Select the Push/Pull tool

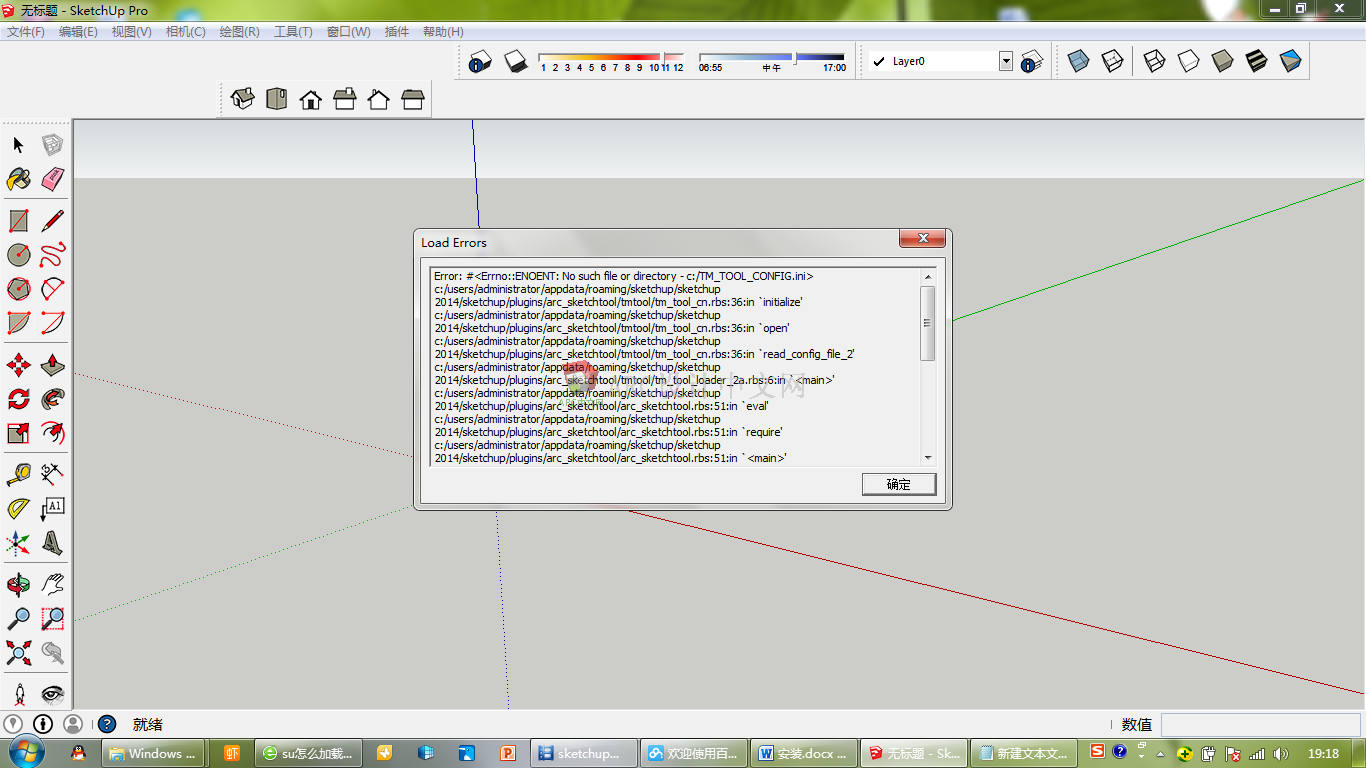point(53,365)
